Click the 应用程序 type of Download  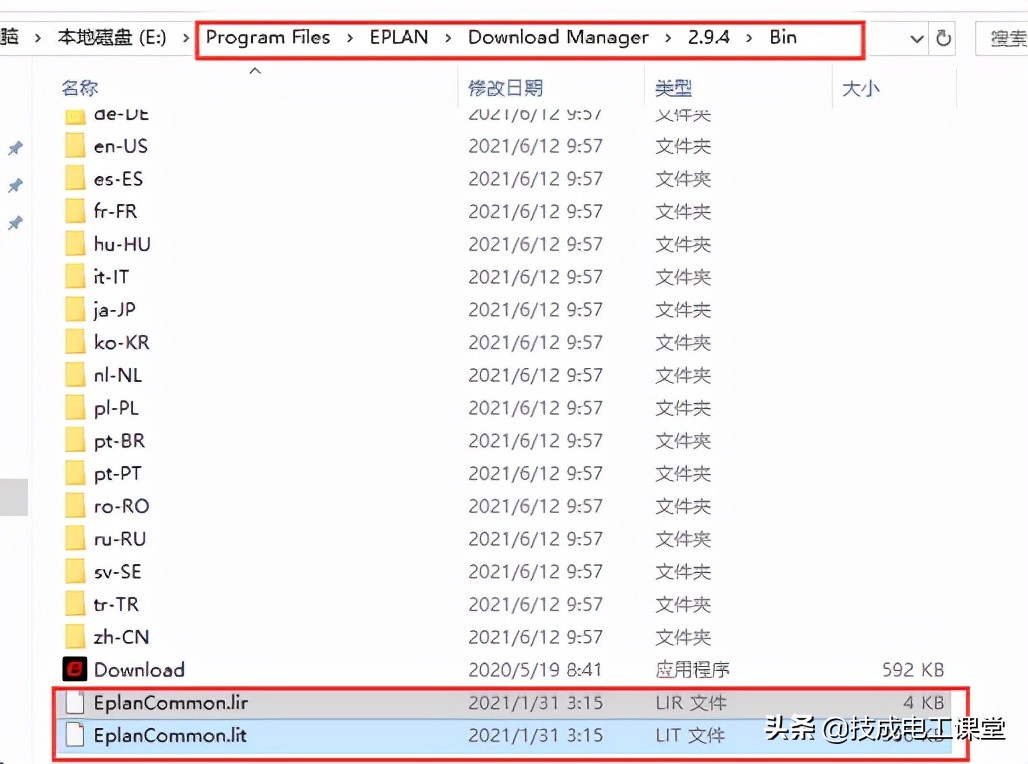(692, 670)
